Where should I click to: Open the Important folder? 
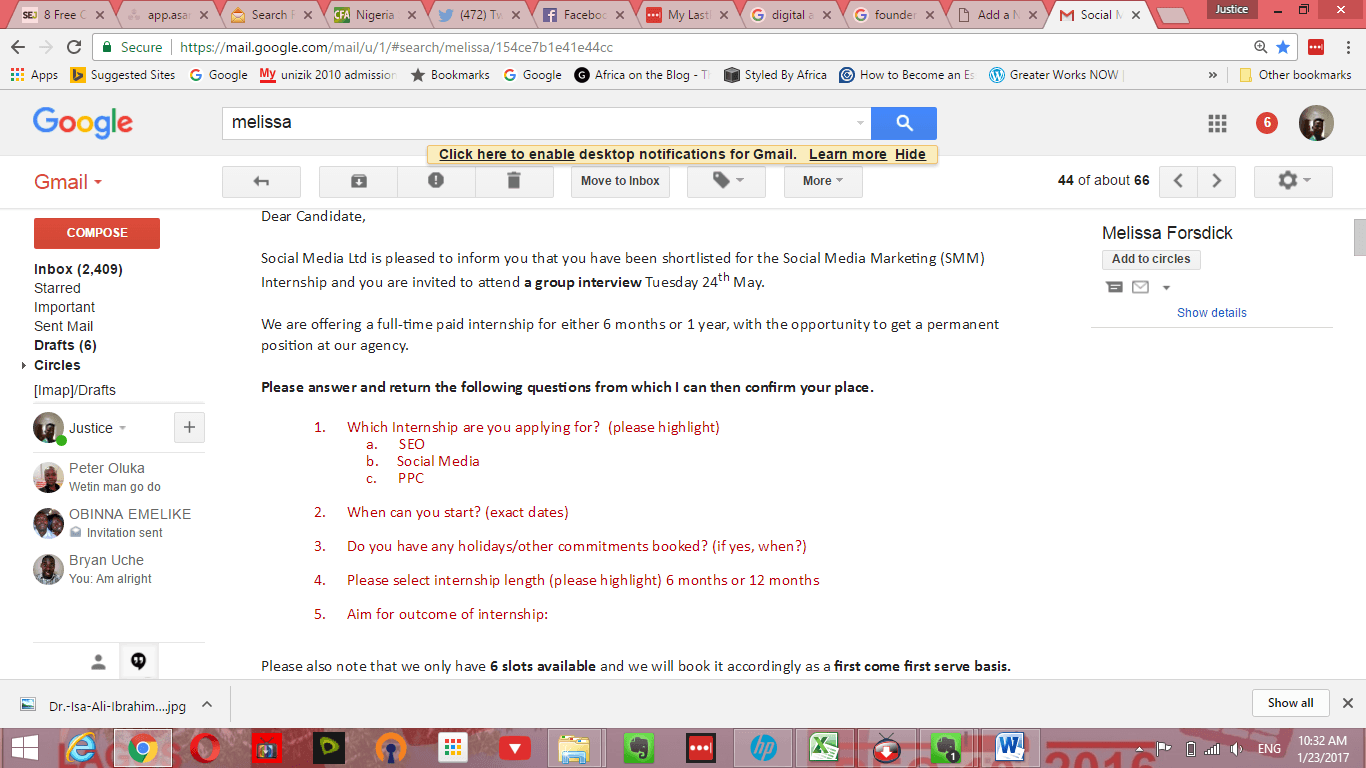point(64,307)
